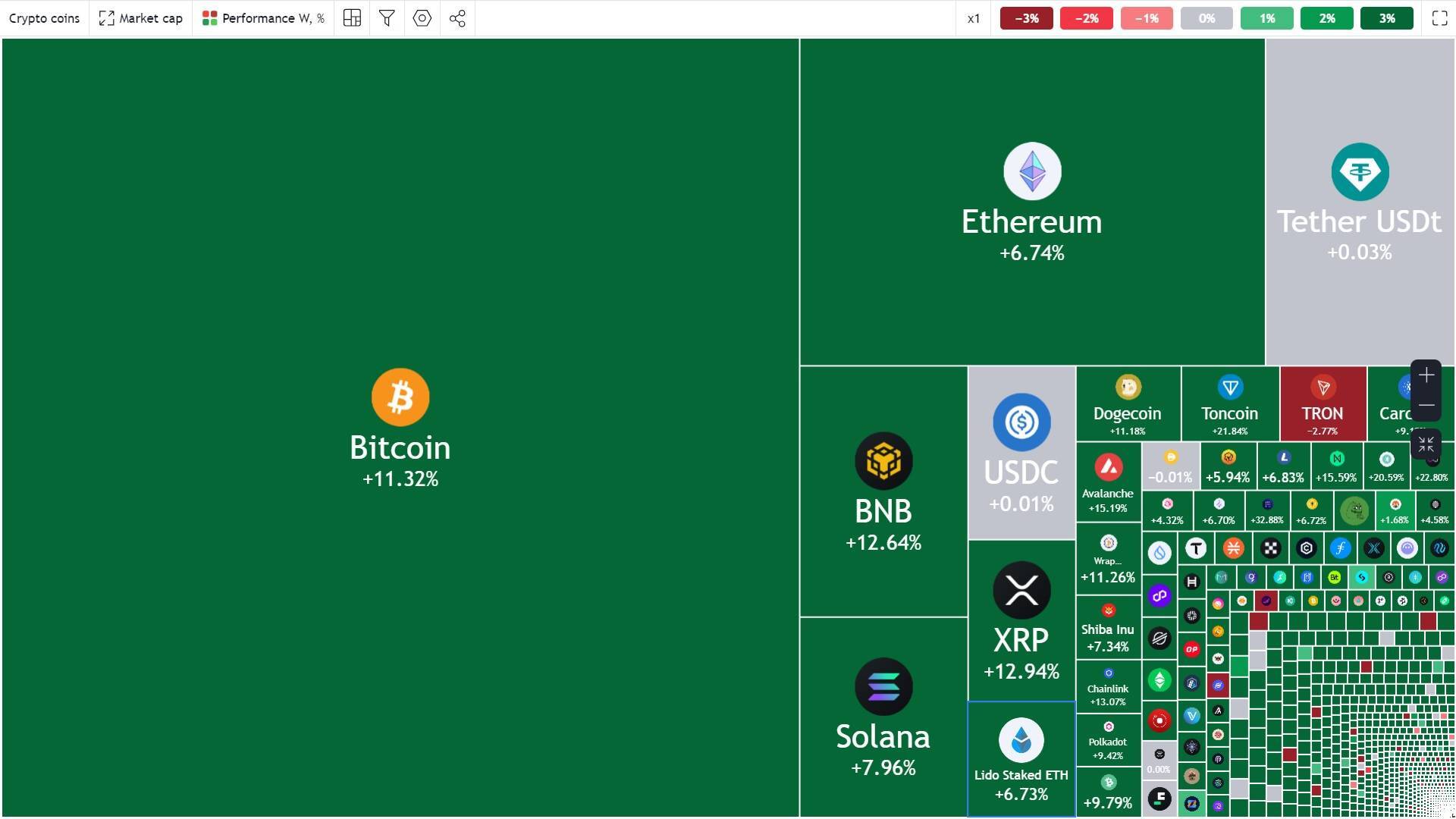
Task: Click the watchlist/eye icon
Action: (421, 17)
